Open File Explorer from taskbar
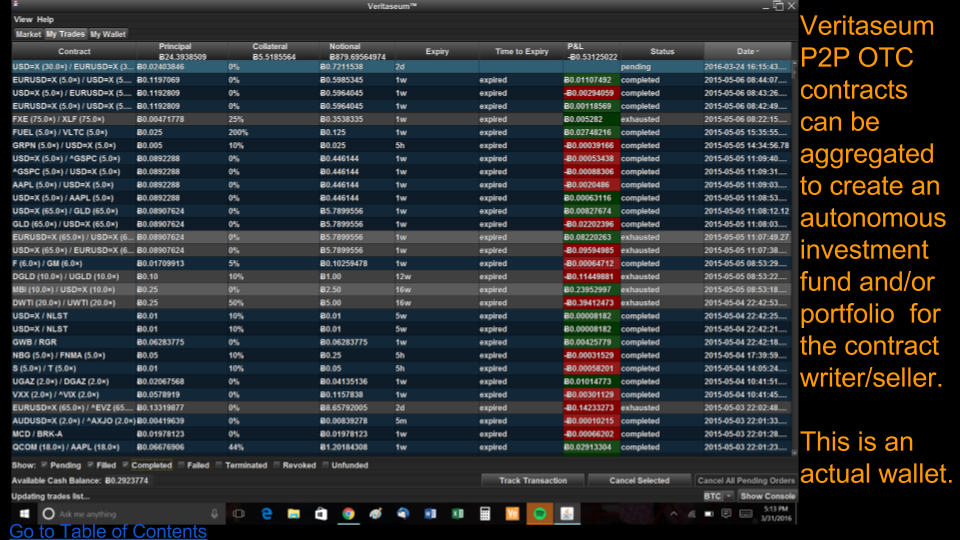 [x=294, y=514]
